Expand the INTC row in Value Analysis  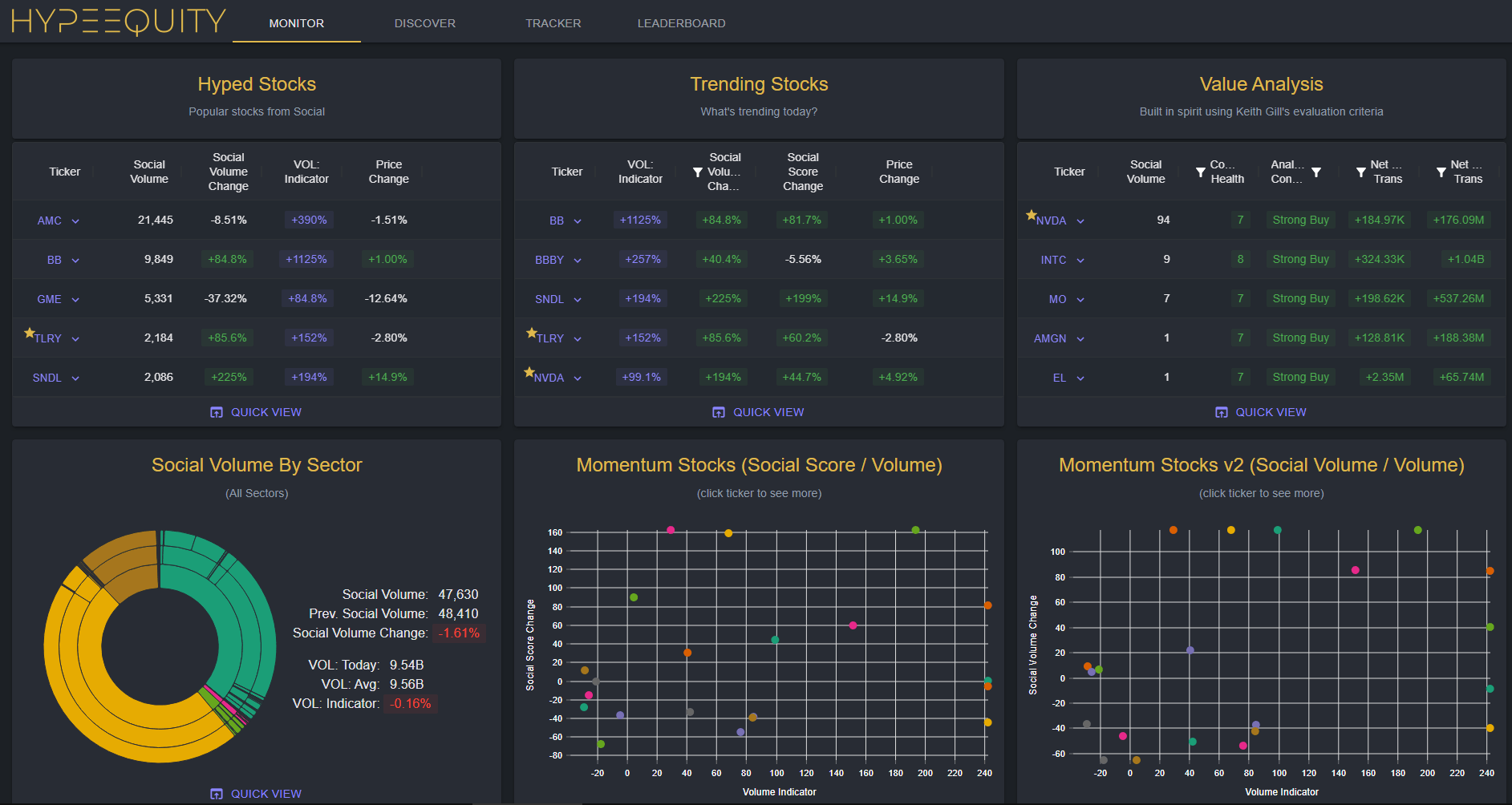tap(1080, 261)
